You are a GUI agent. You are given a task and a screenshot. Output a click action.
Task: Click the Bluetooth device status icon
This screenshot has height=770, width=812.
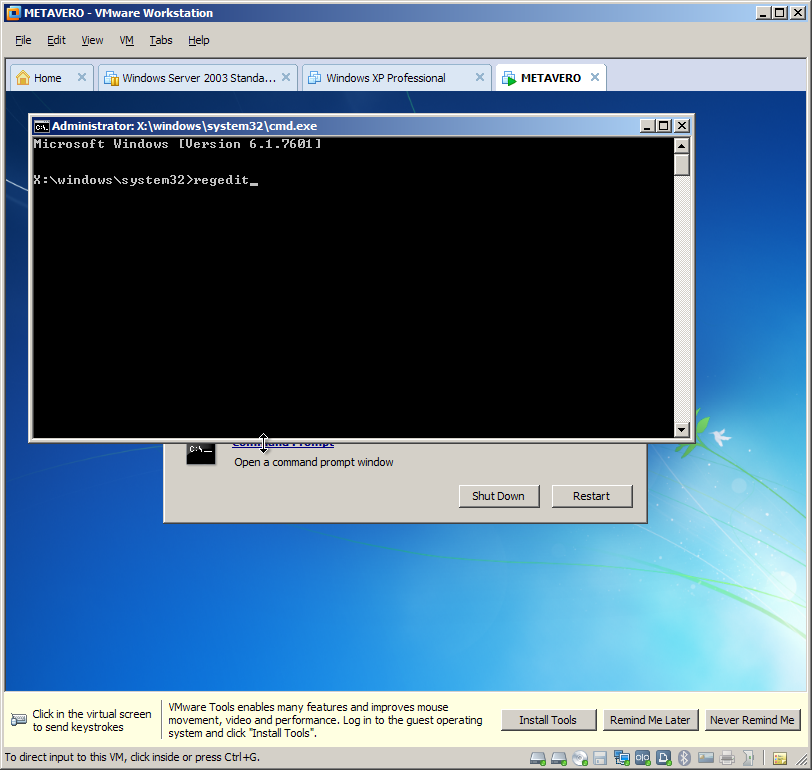[x=685, y=758]
